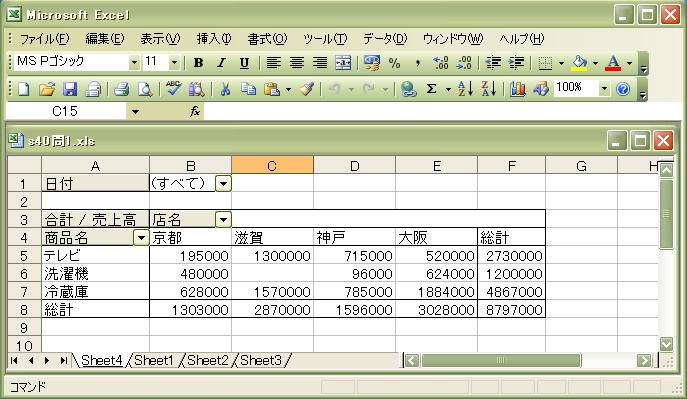Expand font color options arrow
This screenshot has width=687, height=399.
[x=629, y=63]
